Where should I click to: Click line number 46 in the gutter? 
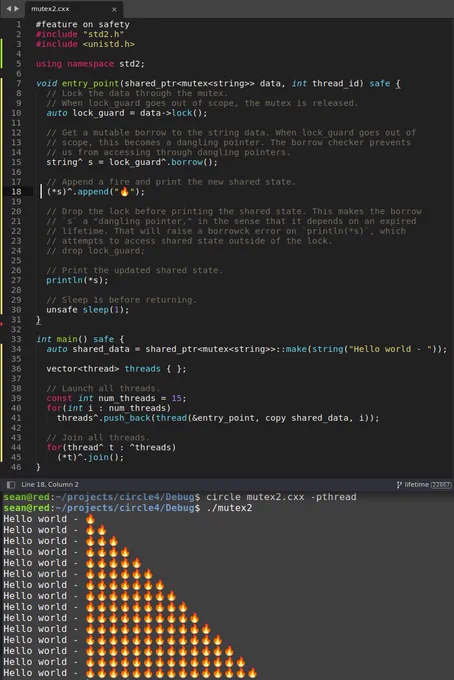click(x=16, y=467)
